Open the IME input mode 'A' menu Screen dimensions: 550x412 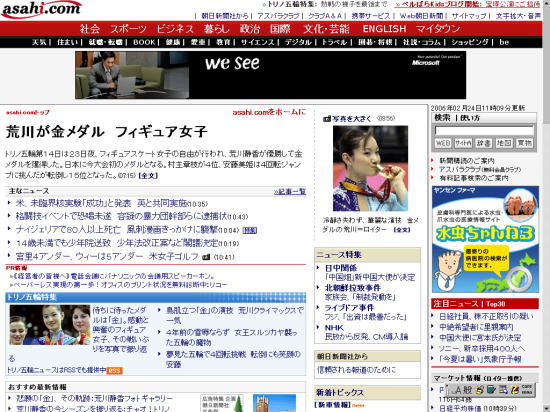[x=458, y=389]
